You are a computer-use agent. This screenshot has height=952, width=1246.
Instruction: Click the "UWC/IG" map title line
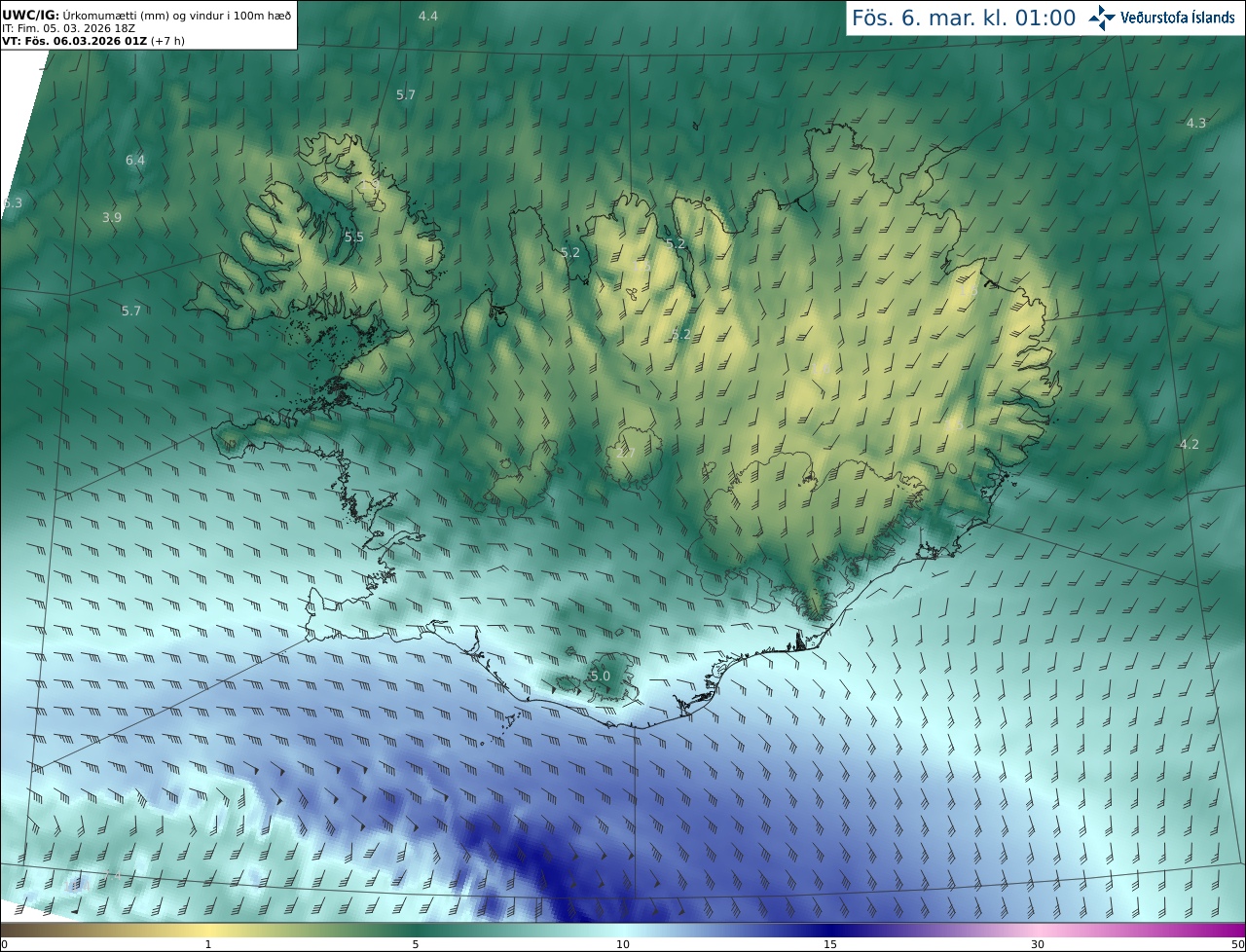click(x=147, y=14)
